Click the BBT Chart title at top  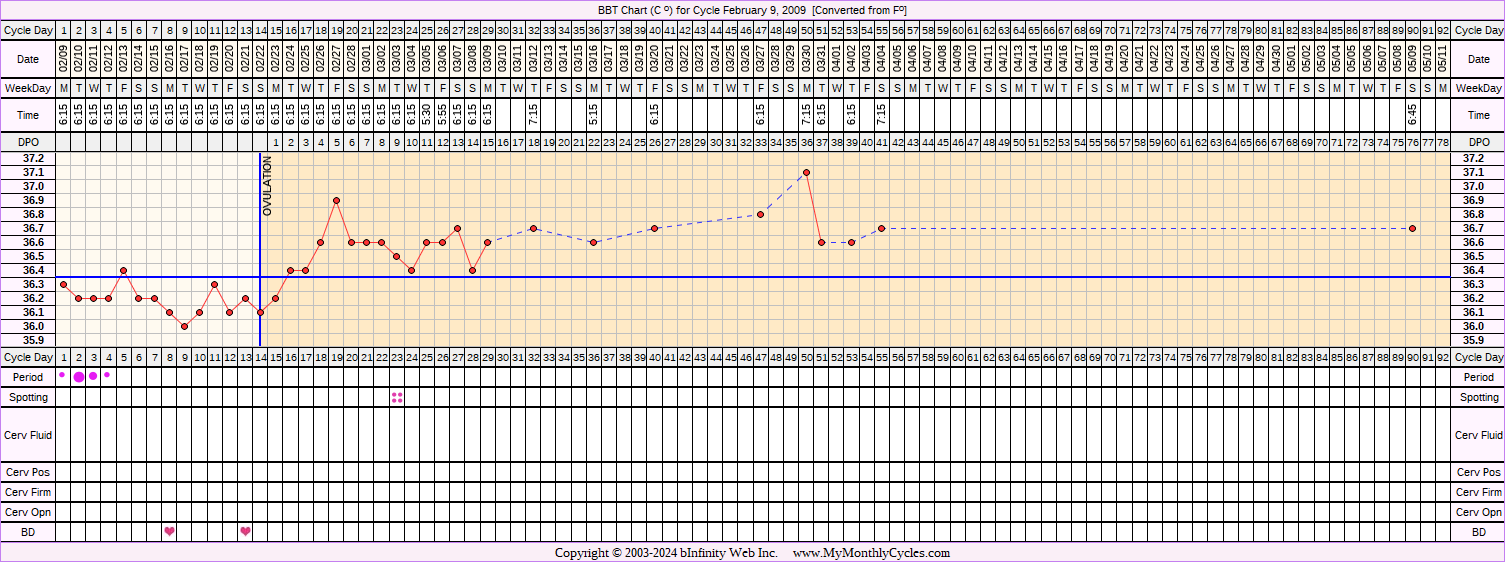click(752, 9)
